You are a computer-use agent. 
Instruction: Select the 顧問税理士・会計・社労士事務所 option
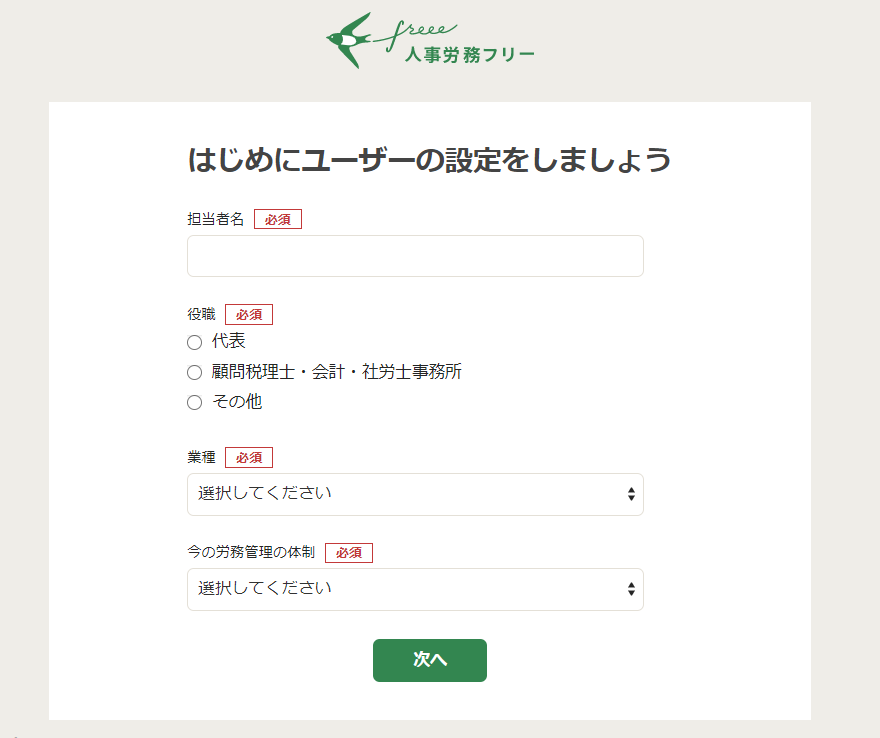[193, 372]
